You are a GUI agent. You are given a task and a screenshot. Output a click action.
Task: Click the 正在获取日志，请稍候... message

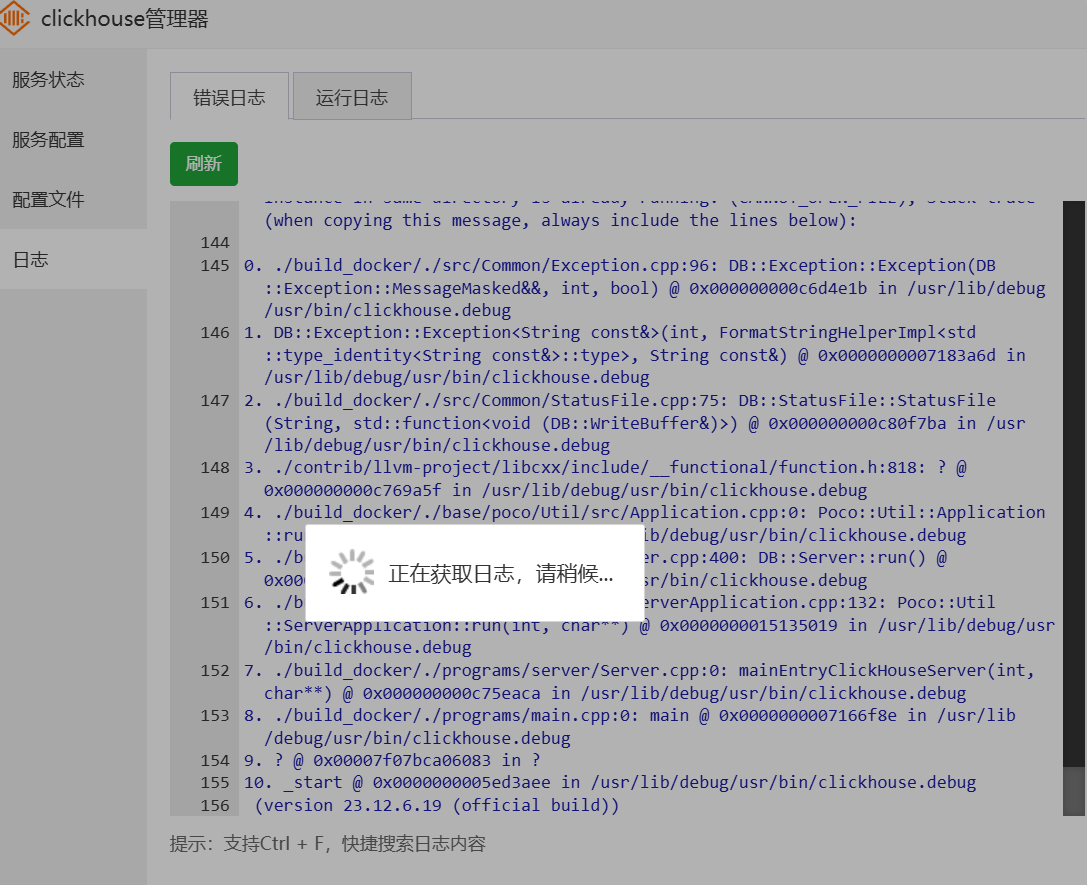501,574
